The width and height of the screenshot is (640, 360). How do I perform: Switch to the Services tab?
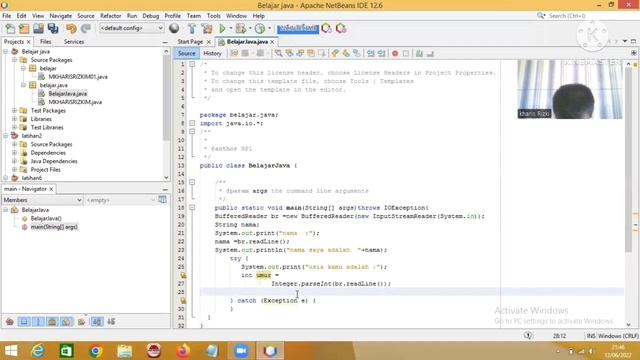pyautogui.click(x=74, y=42)
